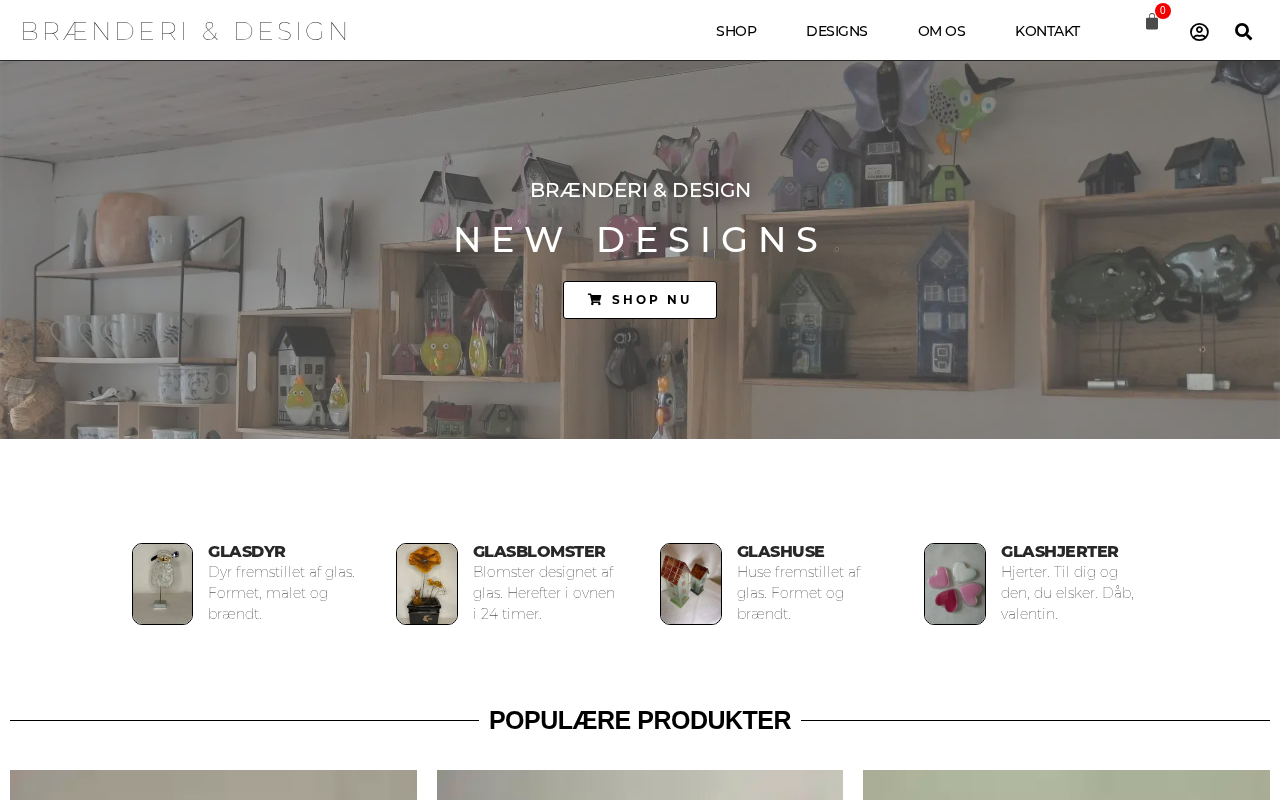
Task: Open the user account icon
Action: 1199,32
